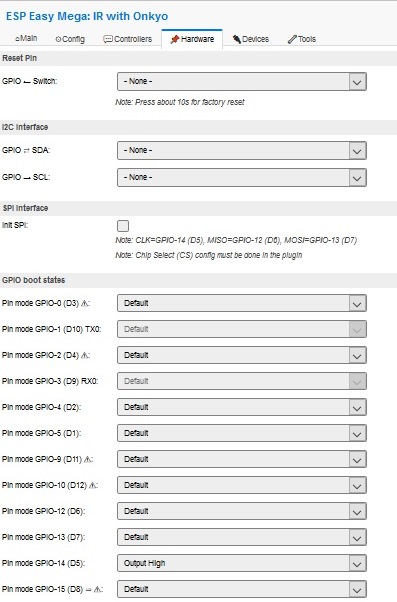Expand the I2C SDA pin dropdown

pyautogui.click(x=242, y=150)
